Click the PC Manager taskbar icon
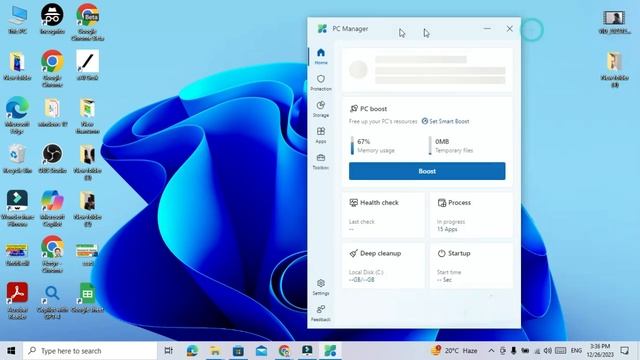Image resolution: width=640 pixels, height=360 pixels. coord(330,351)
